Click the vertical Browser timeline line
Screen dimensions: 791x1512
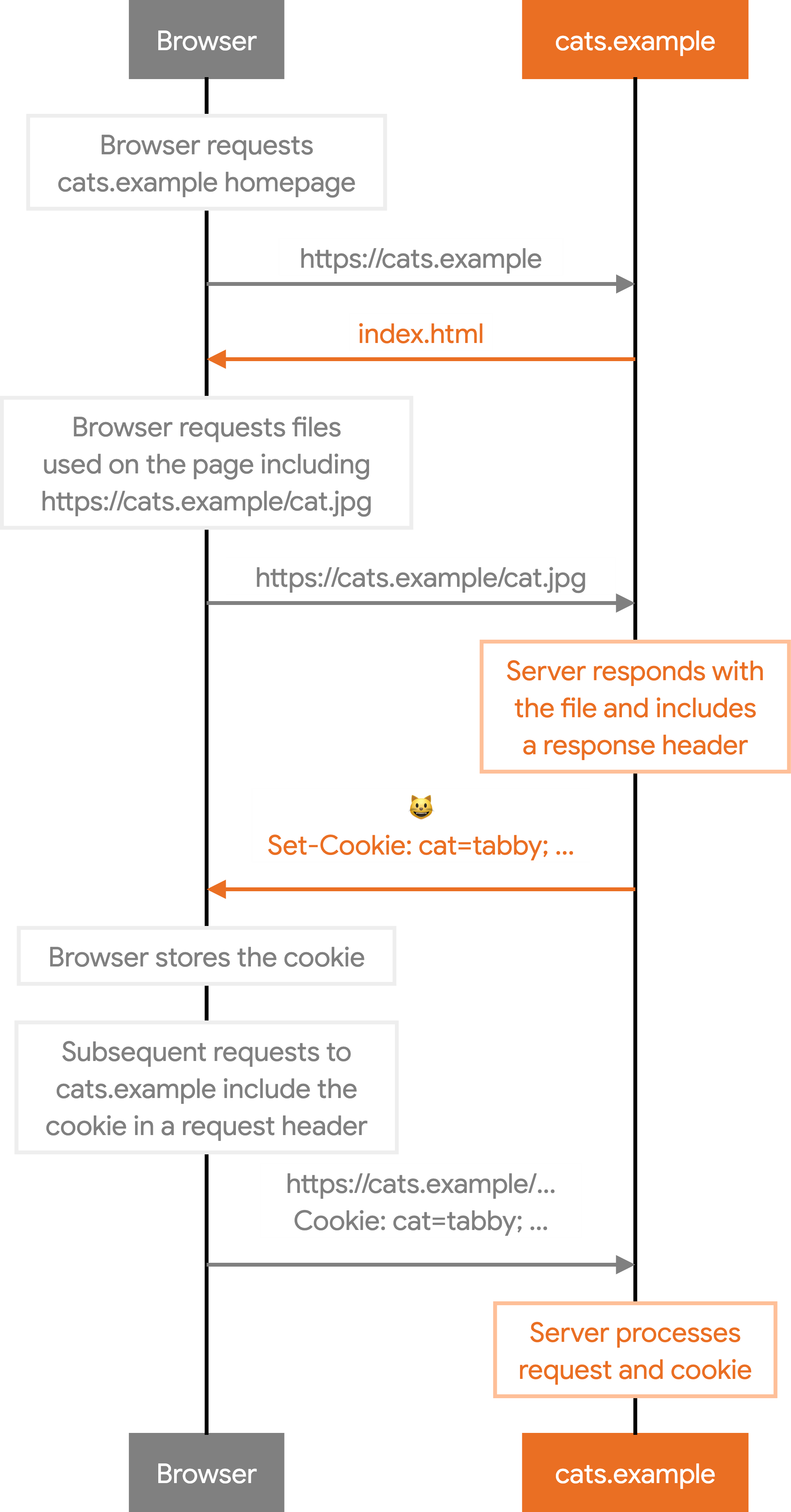pyautogui.click(x=206, y=756)
